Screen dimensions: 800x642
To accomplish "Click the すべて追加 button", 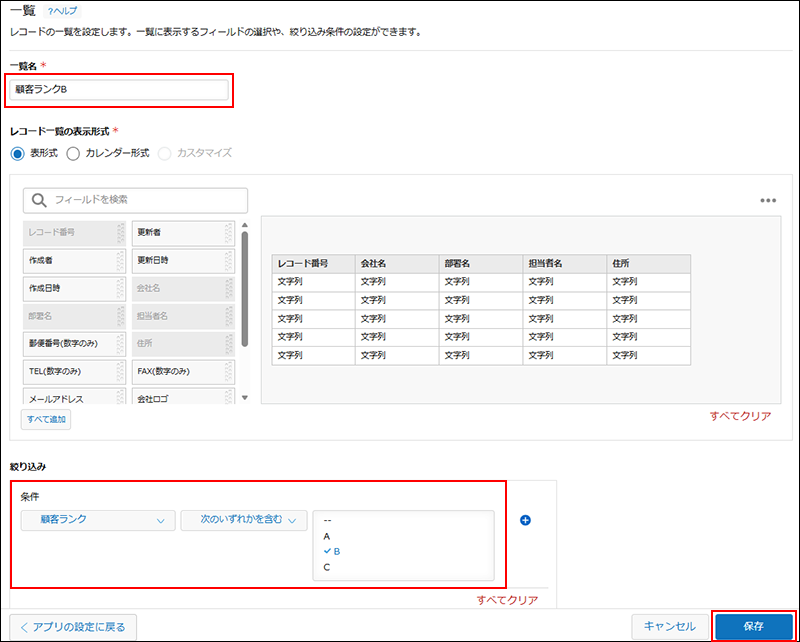I will click(x=46, y=419).
